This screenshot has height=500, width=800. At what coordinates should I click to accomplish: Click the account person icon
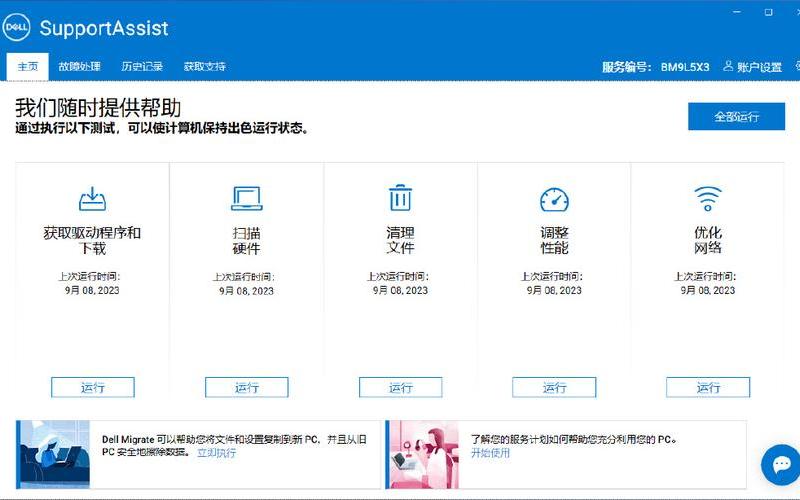(728, 66)
